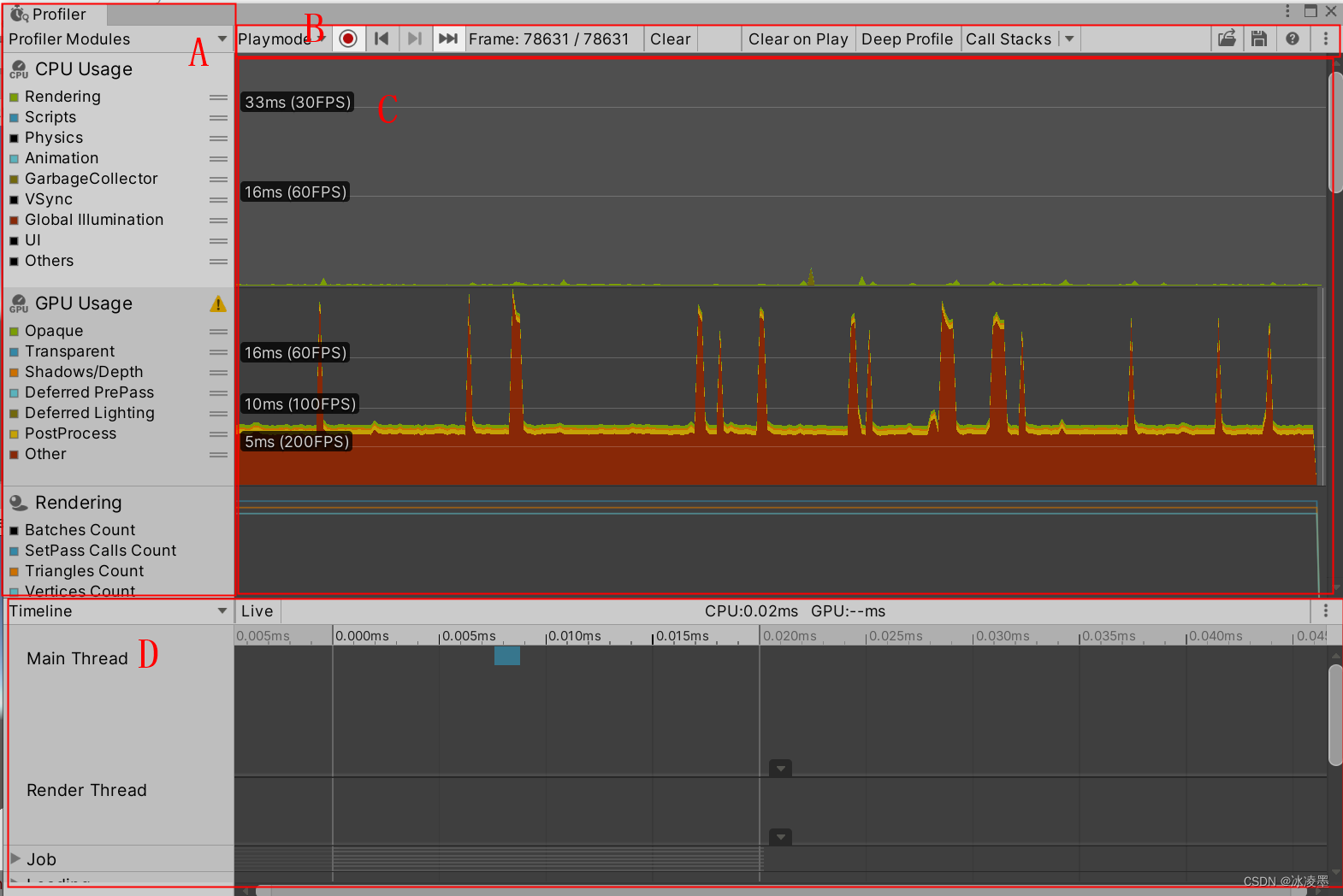
Task: Toggle Clear on Play
Action: click(798, 39)
